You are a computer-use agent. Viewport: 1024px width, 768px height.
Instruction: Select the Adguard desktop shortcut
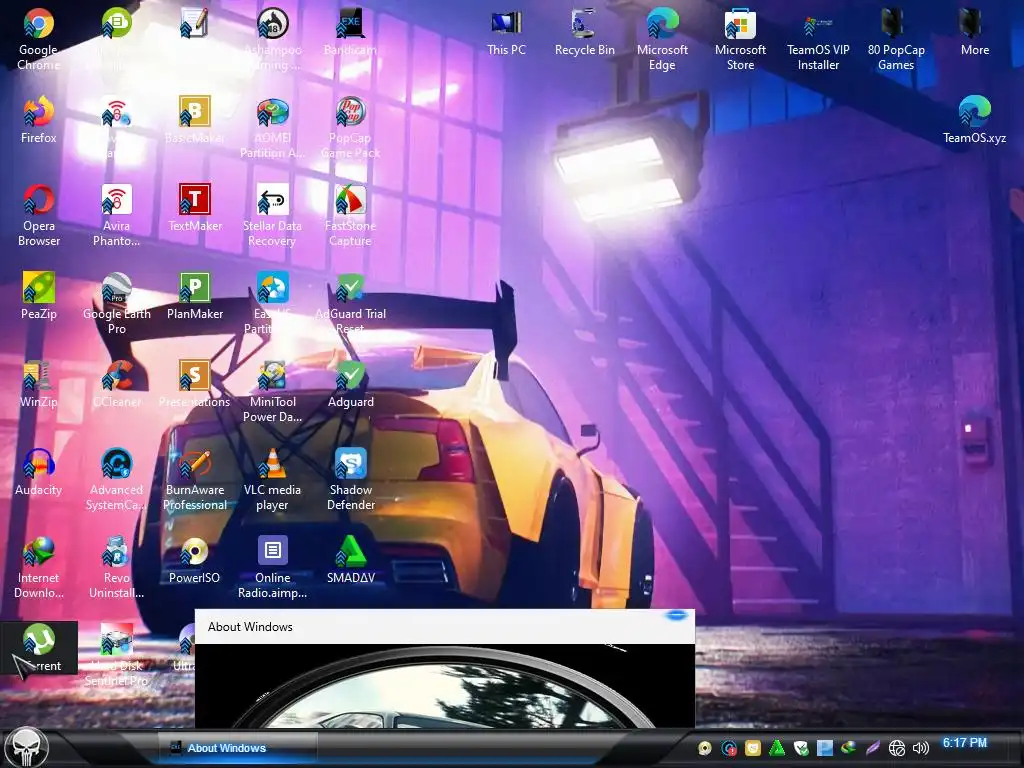coord(351,376)
